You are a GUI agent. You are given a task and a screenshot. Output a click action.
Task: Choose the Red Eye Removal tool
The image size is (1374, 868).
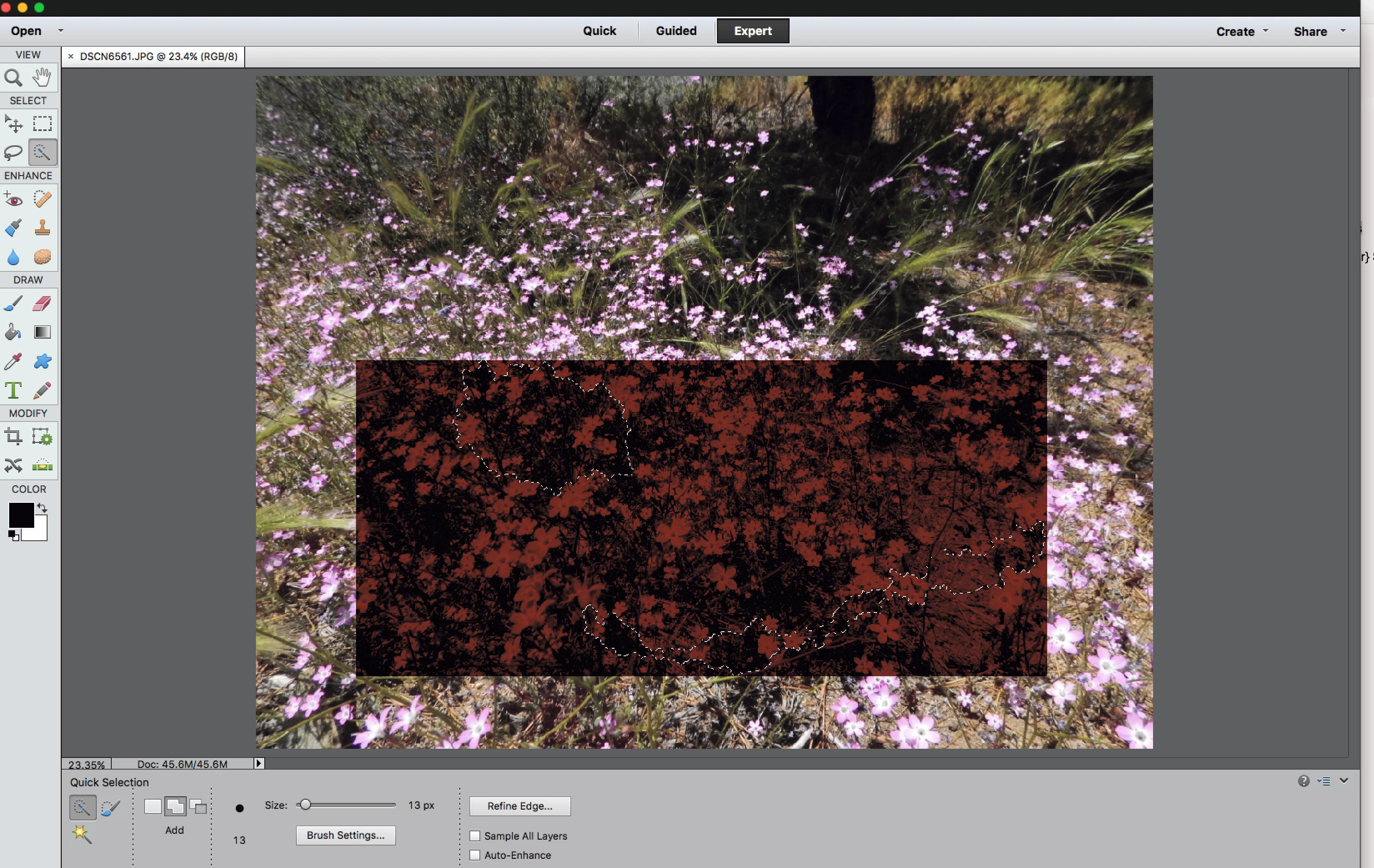(x=13, y=199)
